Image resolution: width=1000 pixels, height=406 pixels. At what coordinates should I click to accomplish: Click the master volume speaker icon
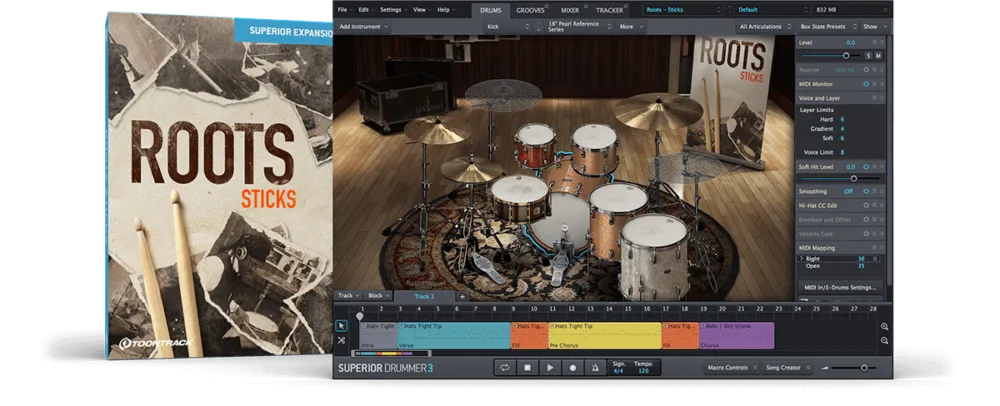click(x=825, y=368)
